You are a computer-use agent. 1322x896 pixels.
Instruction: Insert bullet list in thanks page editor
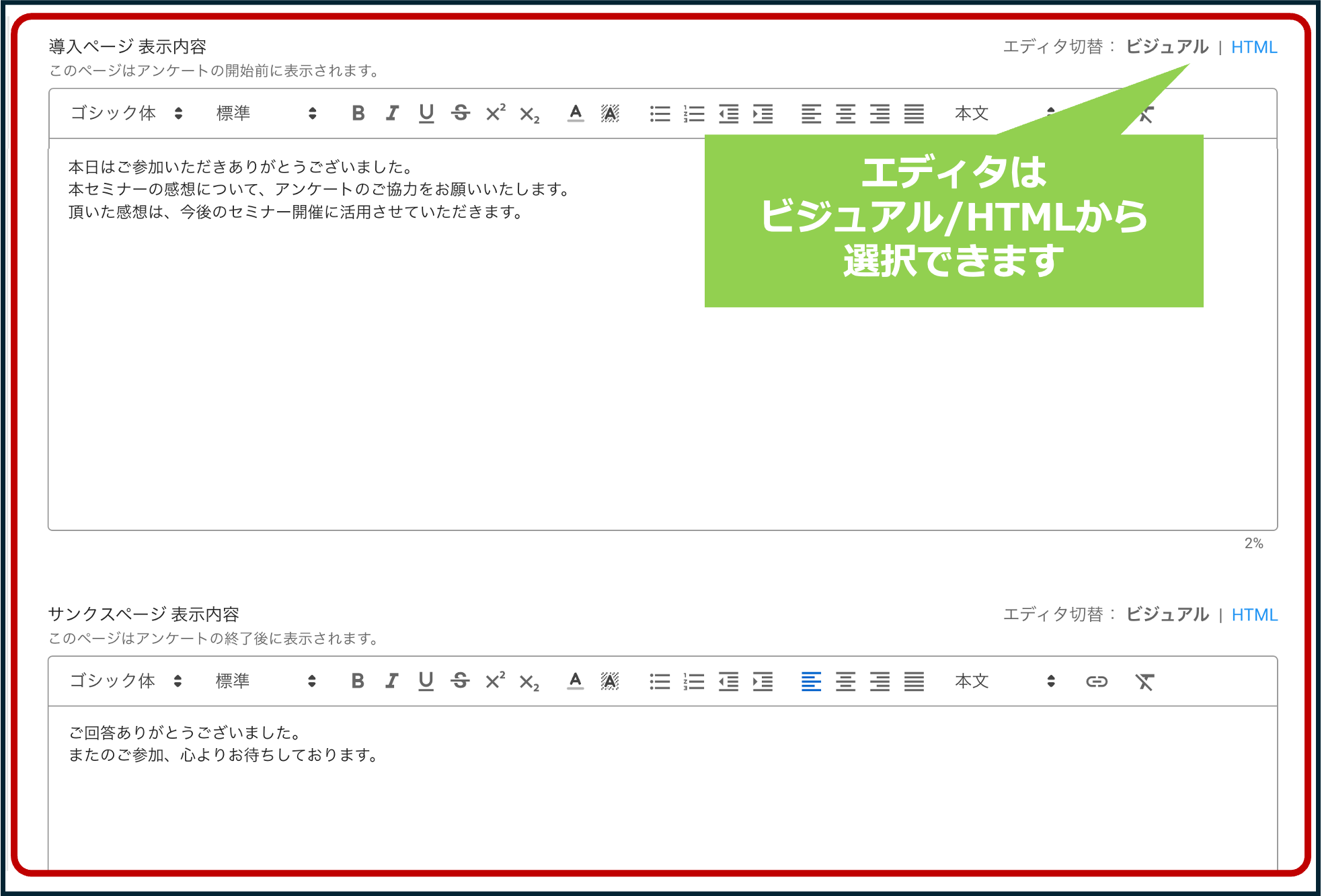[x=660, y=682]
